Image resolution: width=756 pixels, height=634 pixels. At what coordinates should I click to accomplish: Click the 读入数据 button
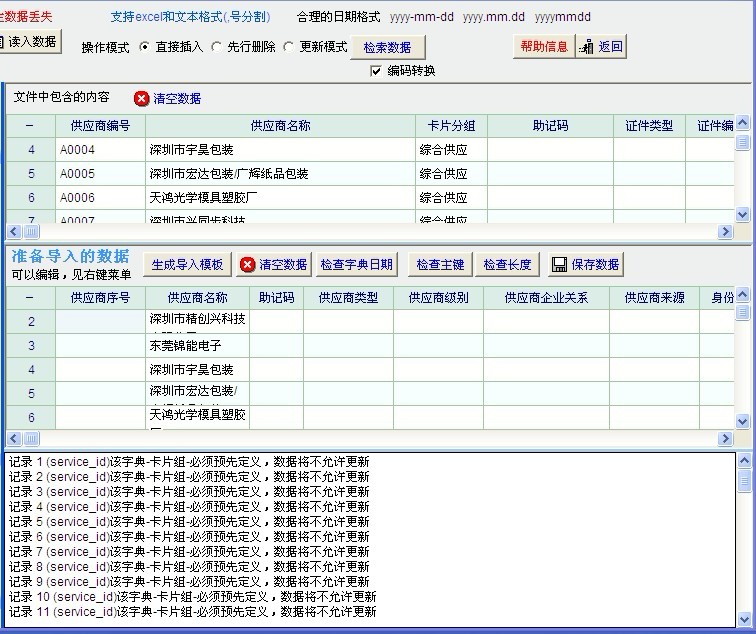click(31, 41)
